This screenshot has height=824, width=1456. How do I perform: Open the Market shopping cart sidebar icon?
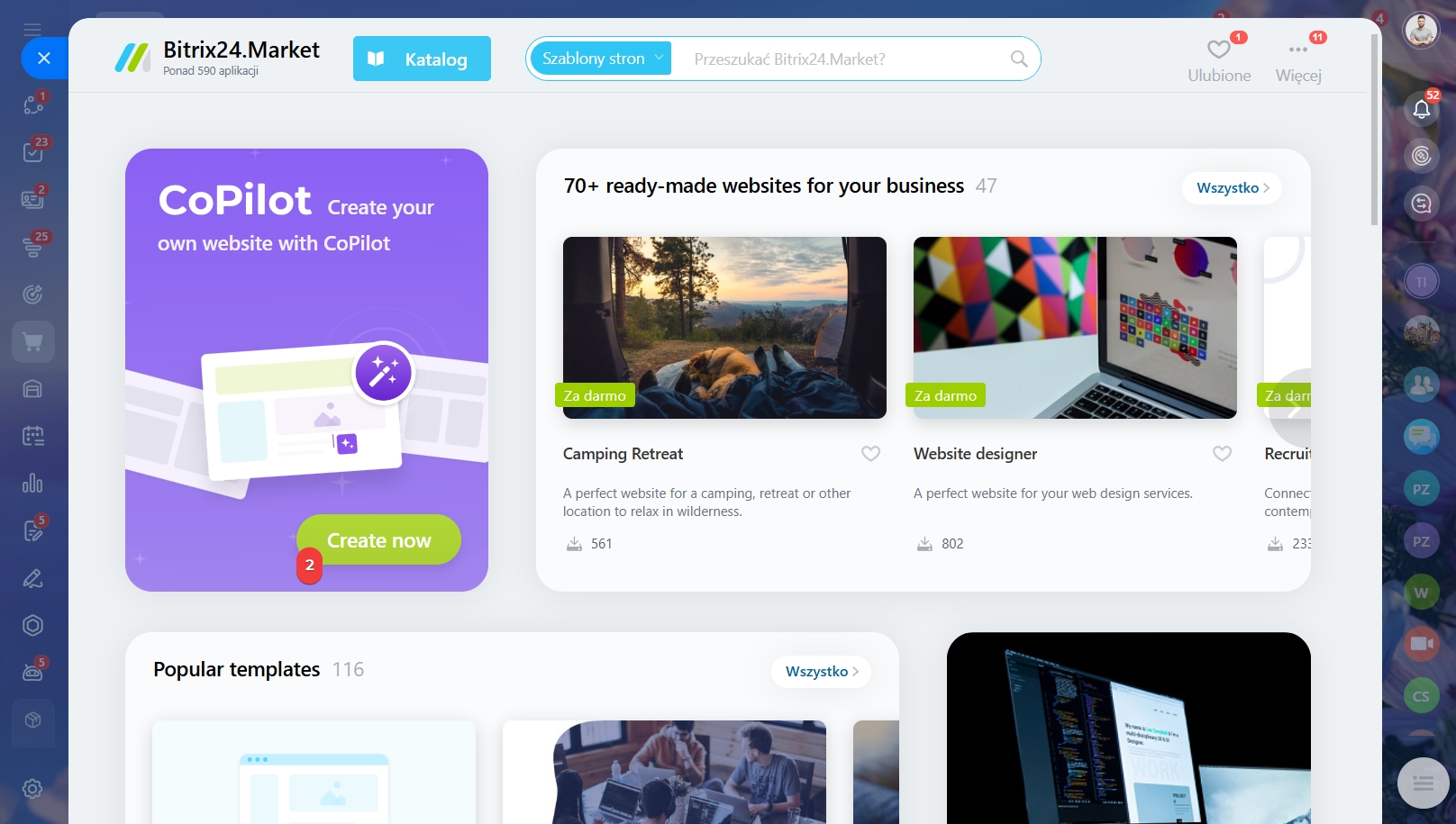coord(32,342)
